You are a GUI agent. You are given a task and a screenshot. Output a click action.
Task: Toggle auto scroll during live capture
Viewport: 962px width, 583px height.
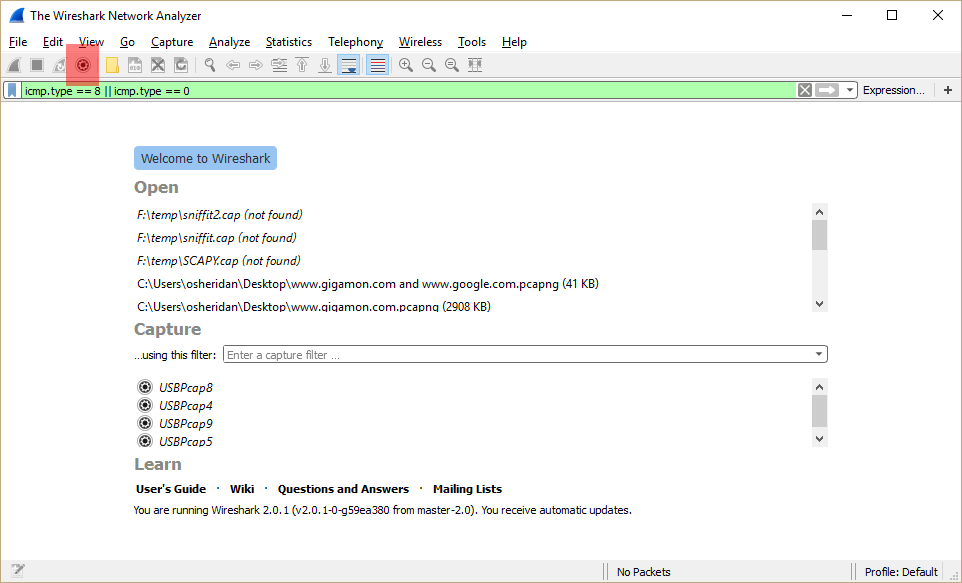point(348,65)
